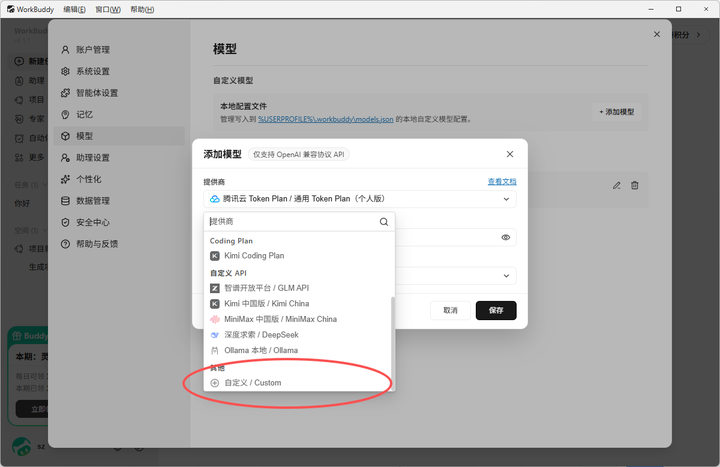Open 帮助与反馈 settings section

pyautogui.click(x=119, y=244)
